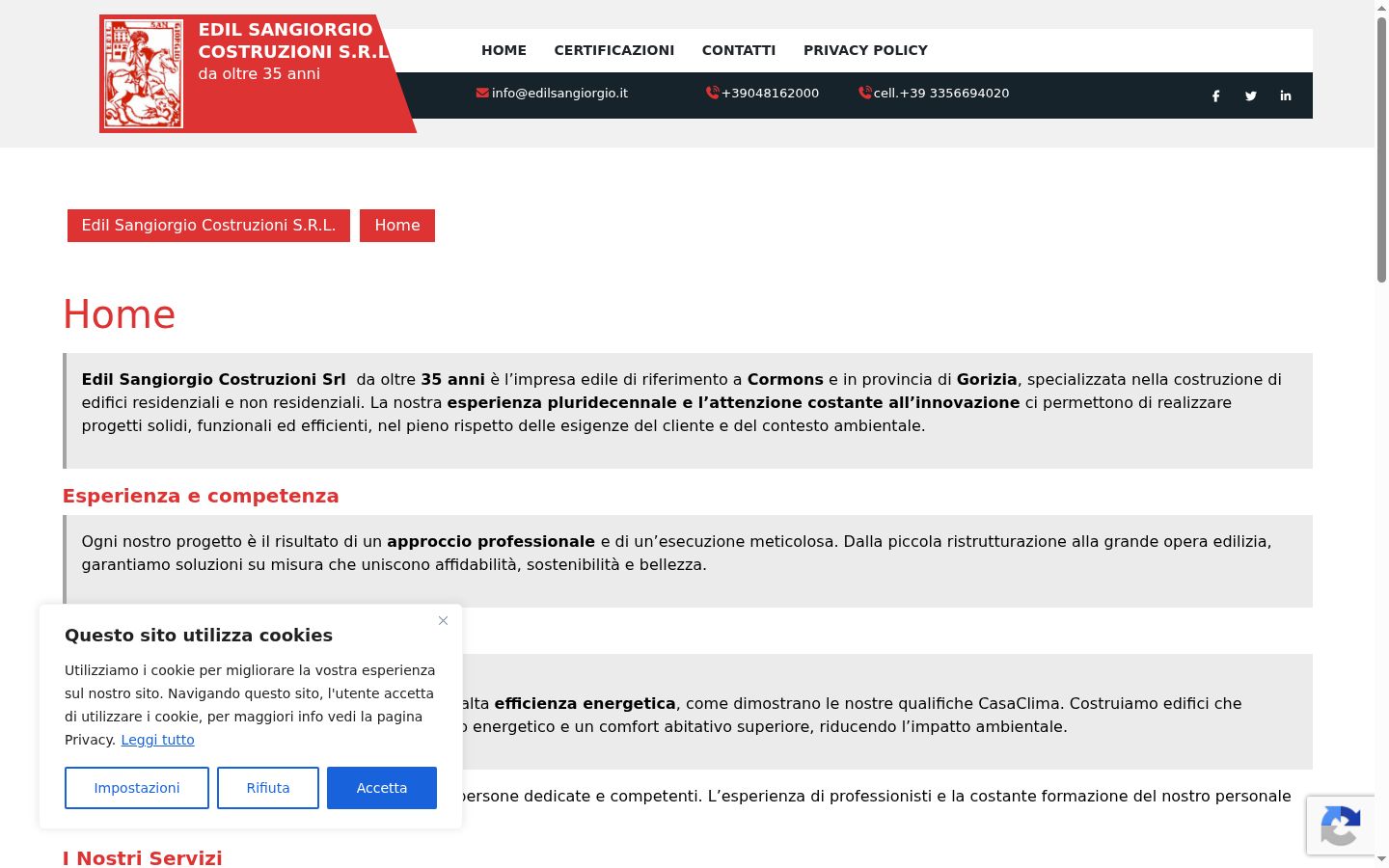The height and width of the screenshot is (868, 1389).
Task: Click the Esperienza e competenza heading
Action: 201,496
